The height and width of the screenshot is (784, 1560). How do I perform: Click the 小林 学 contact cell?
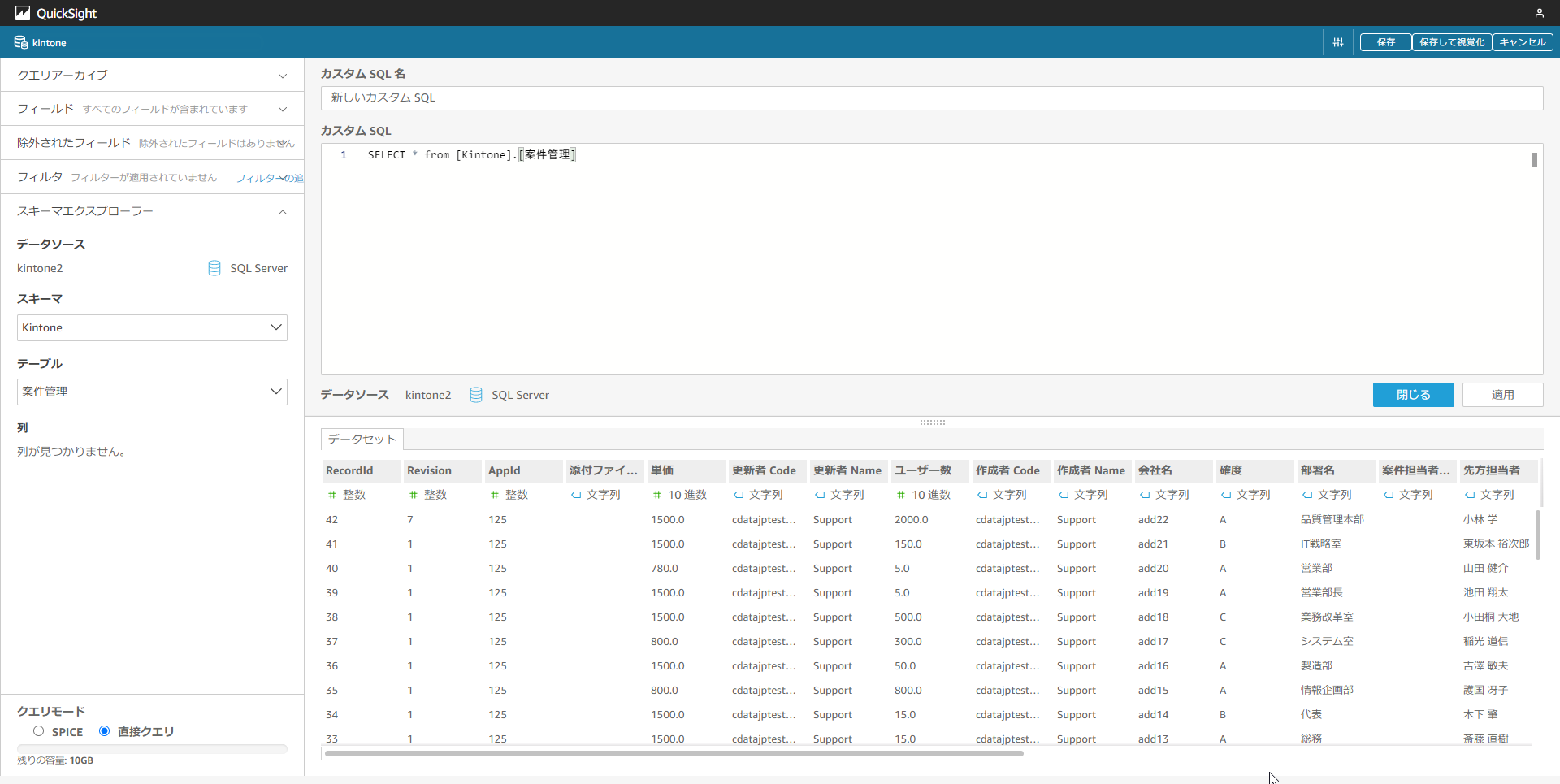click(1480, 519)
